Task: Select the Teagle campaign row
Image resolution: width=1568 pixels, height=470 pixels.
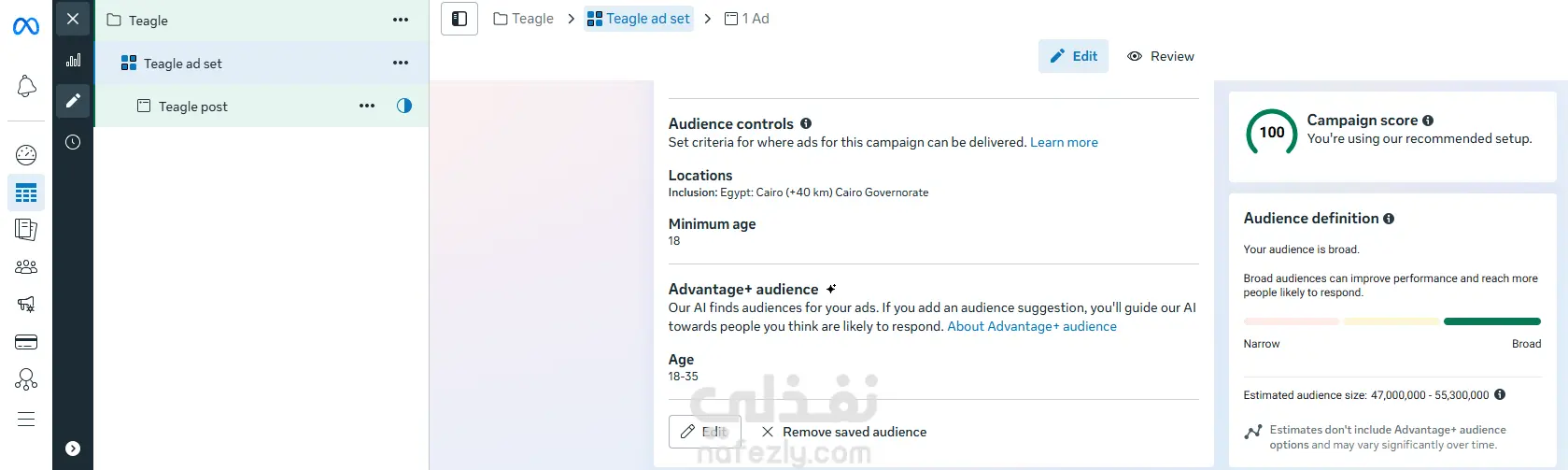Action: (x=261, y=20)
